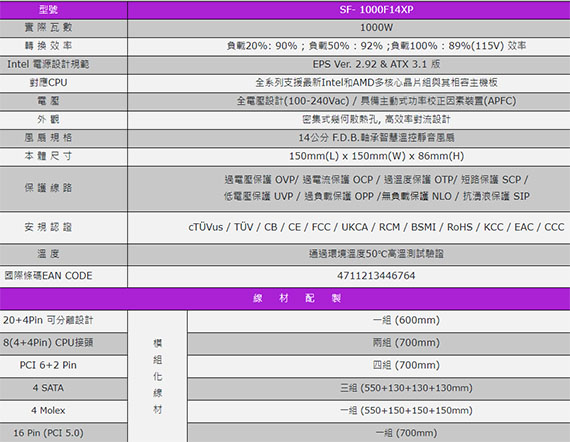Viewport: 570px width, 442px height.
Task: Click the 電壓 row label
Action: (x=48, y=101)
